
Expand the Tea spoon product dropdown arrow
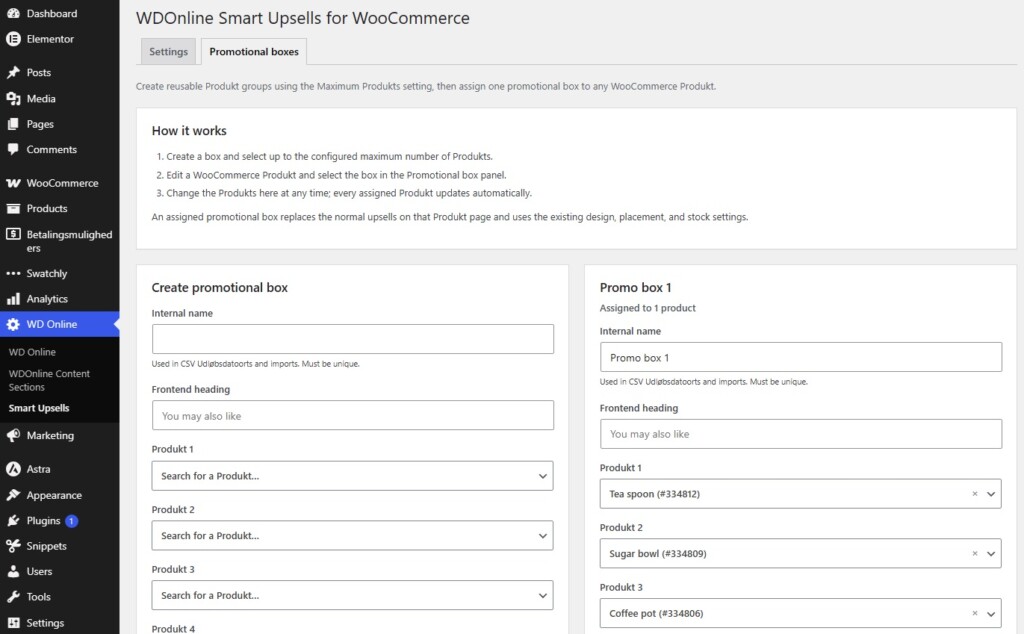point(991,494)
